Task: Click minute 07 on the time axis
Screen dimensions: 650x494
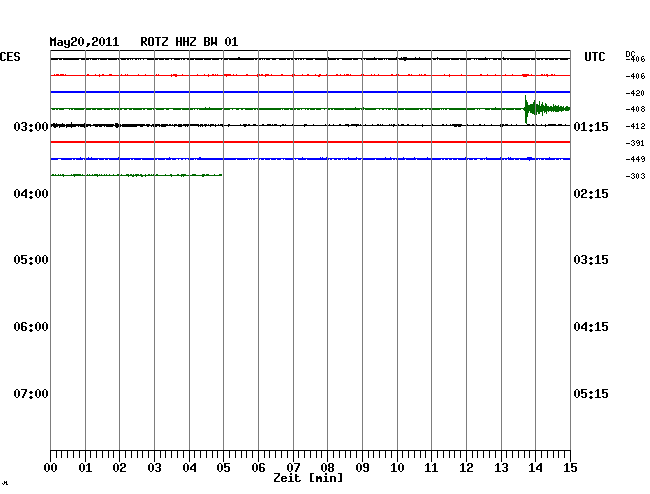Action: (293, 468)
